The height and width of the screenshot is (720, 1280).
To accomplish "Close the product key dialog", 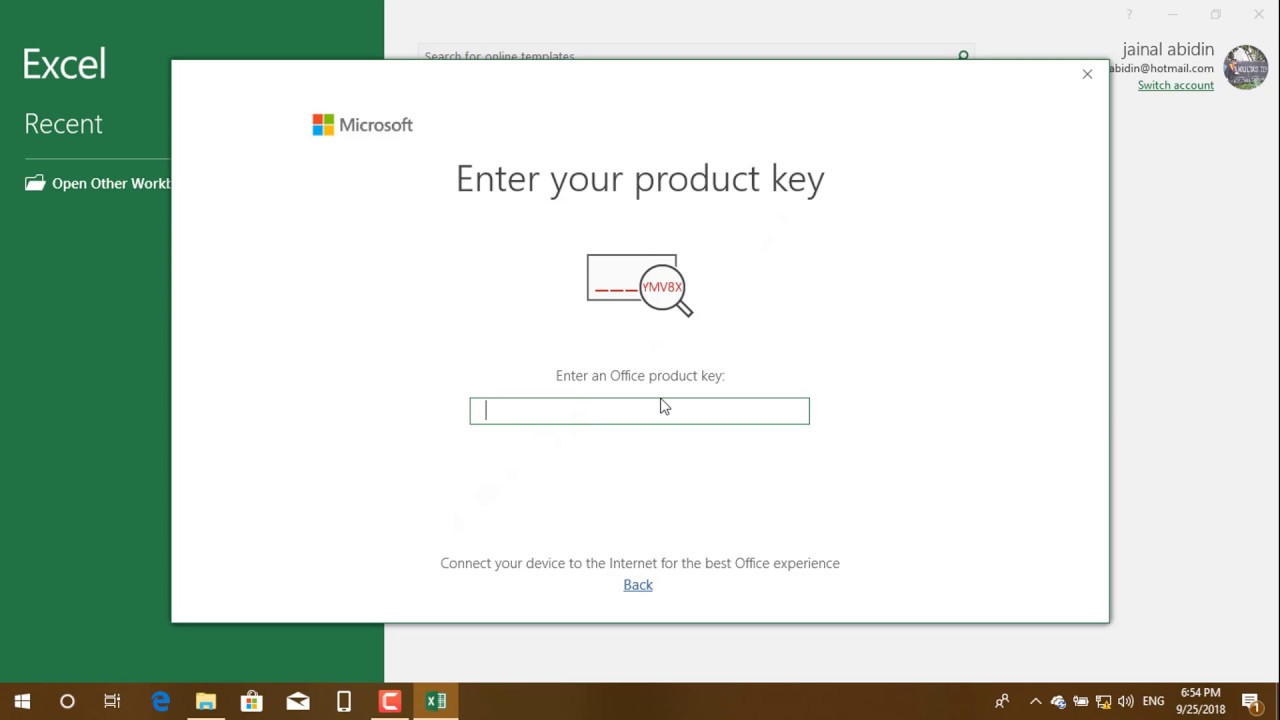I will [x=1087, y=74].
